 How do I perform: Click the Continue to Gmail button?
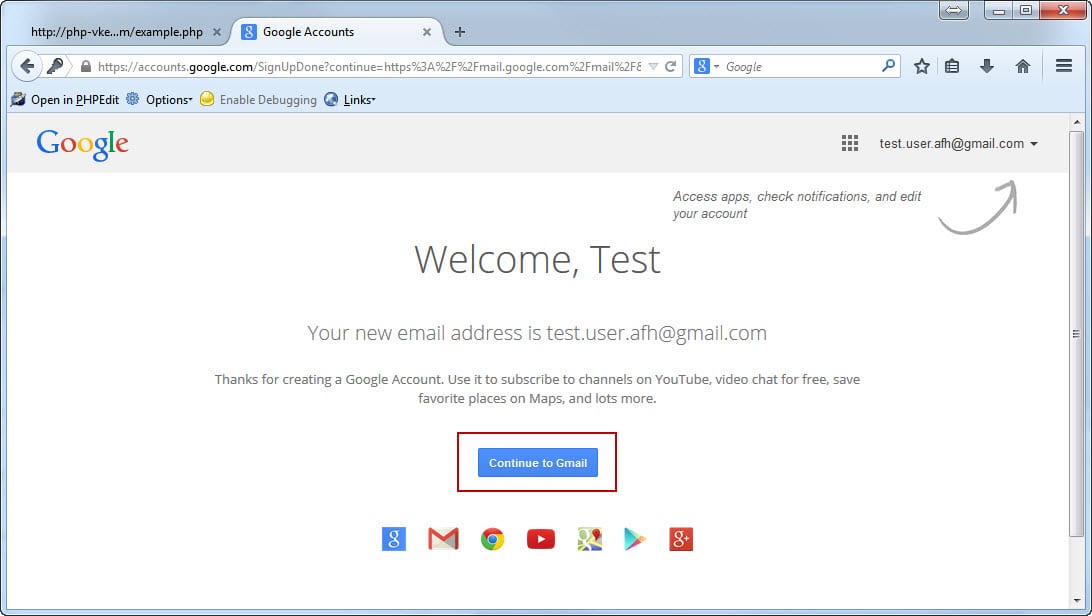tap(538, 463)
